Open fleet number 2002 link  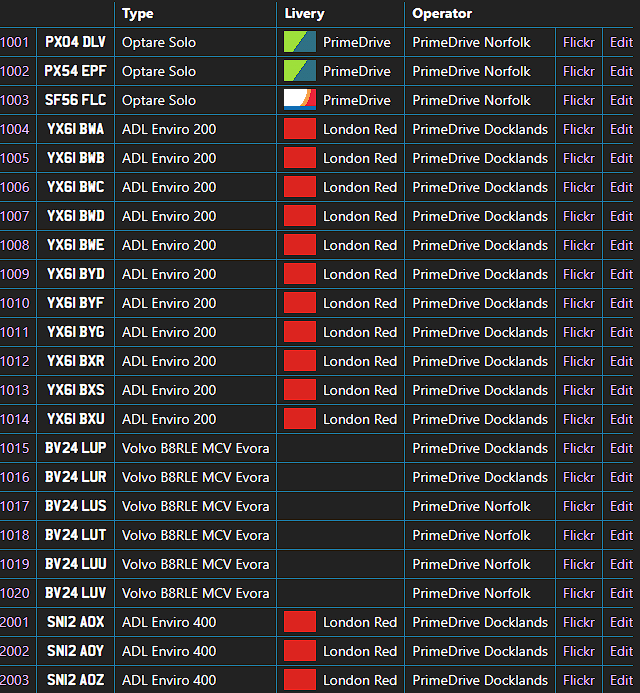pyautogui.click(x=15, y=651)
